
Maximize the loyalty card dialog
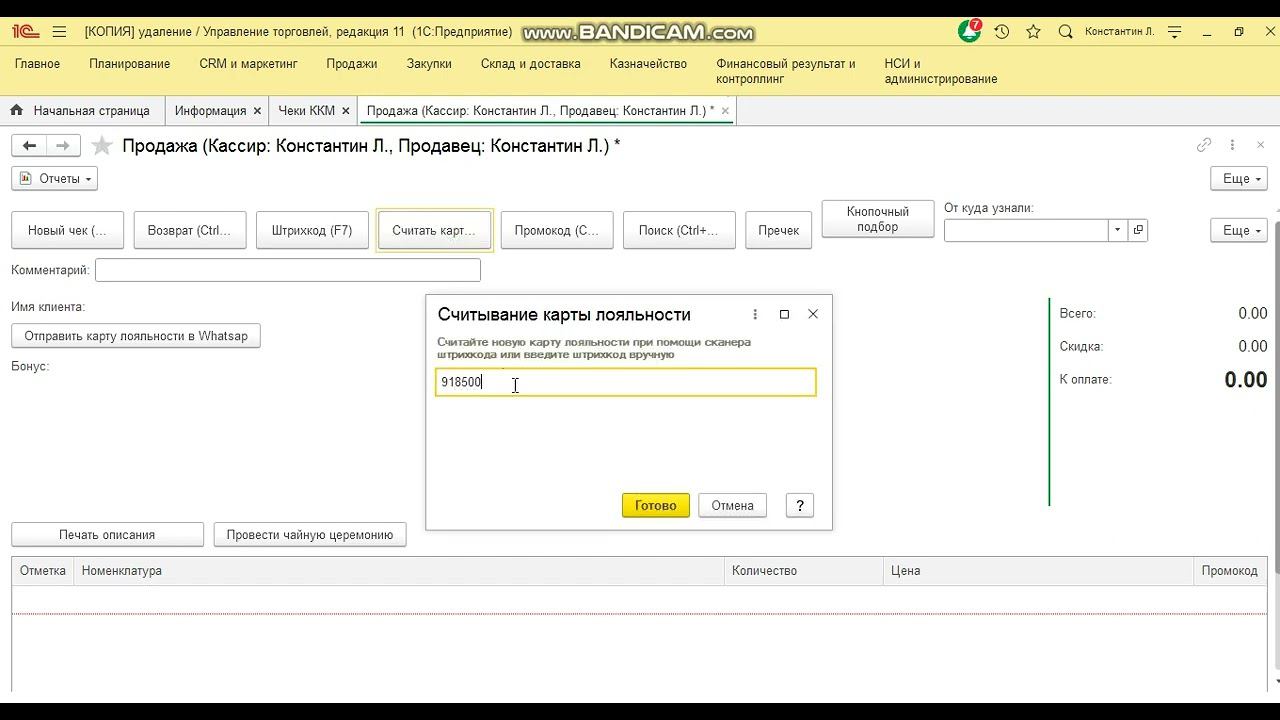pyautogui.click(x=784, y=314)
